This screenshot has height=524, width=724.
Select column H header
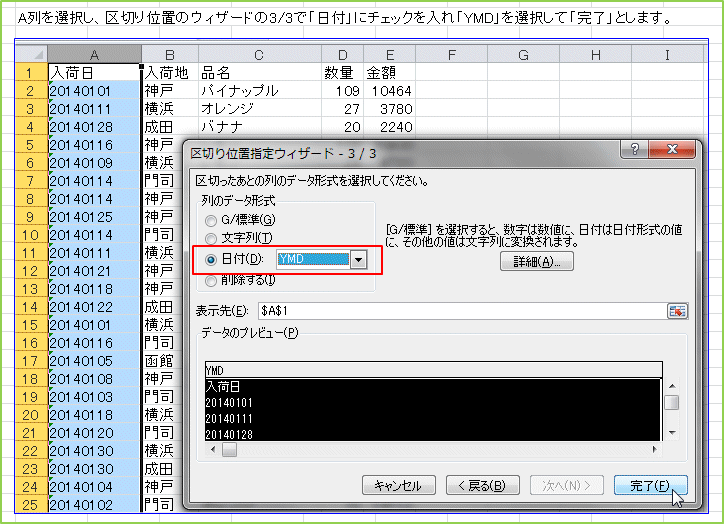596,54
